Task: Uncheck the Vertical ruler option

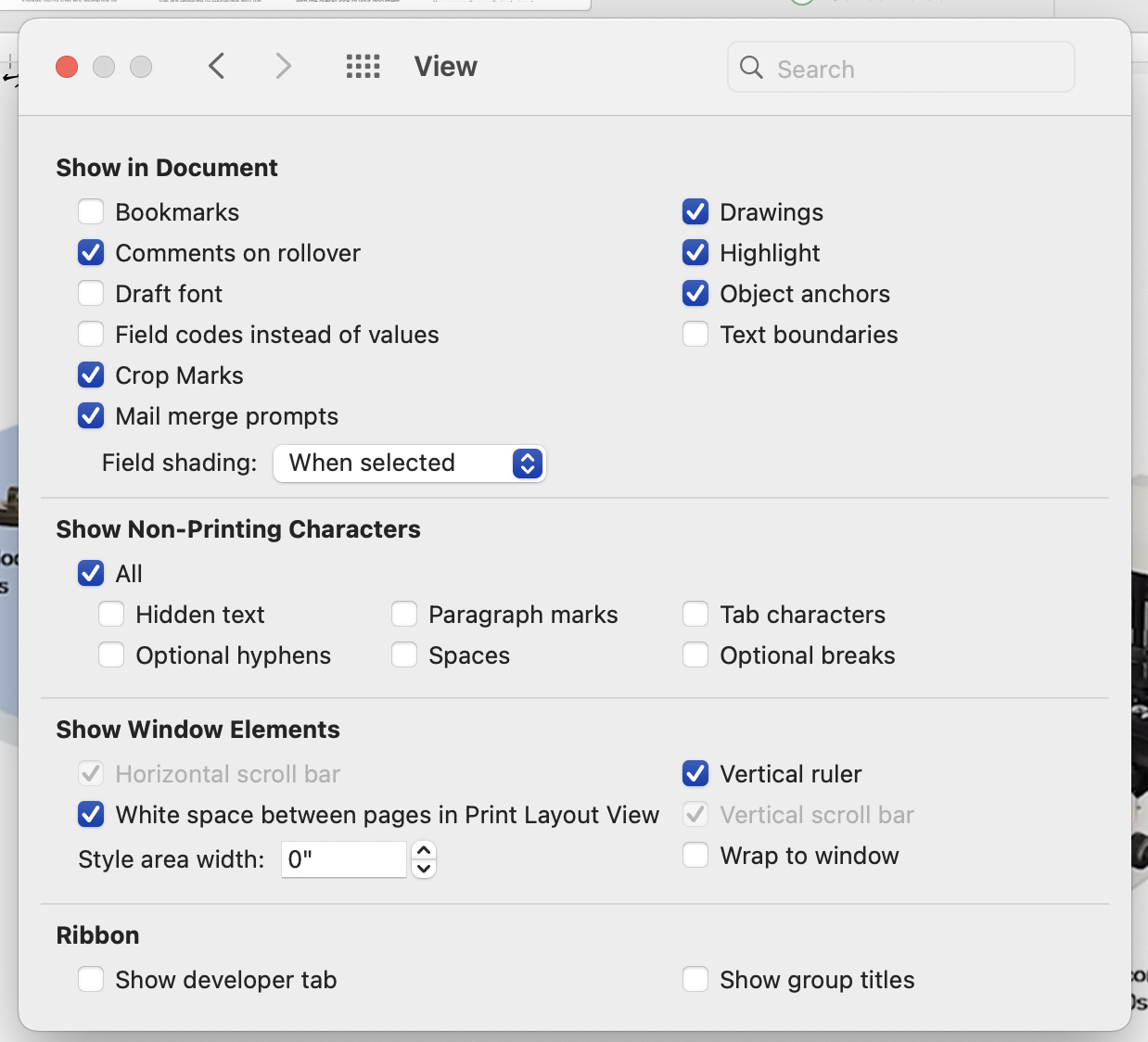Action: [695, 774]
